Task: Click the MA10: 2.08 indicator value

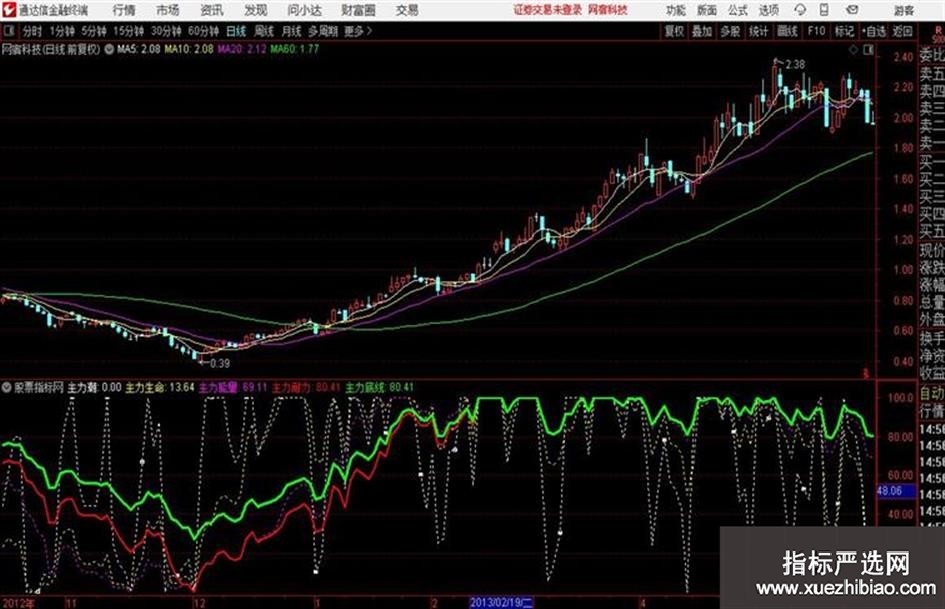Action: [x=189, y=49]
